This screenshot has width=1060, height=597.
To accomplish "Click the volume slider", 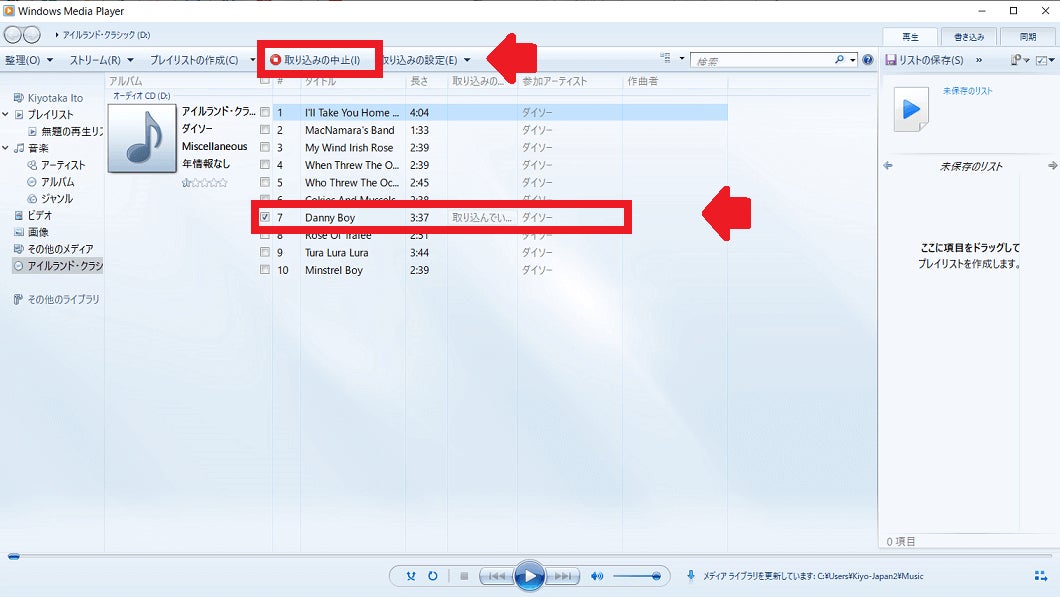I will [x=636, y=576].
